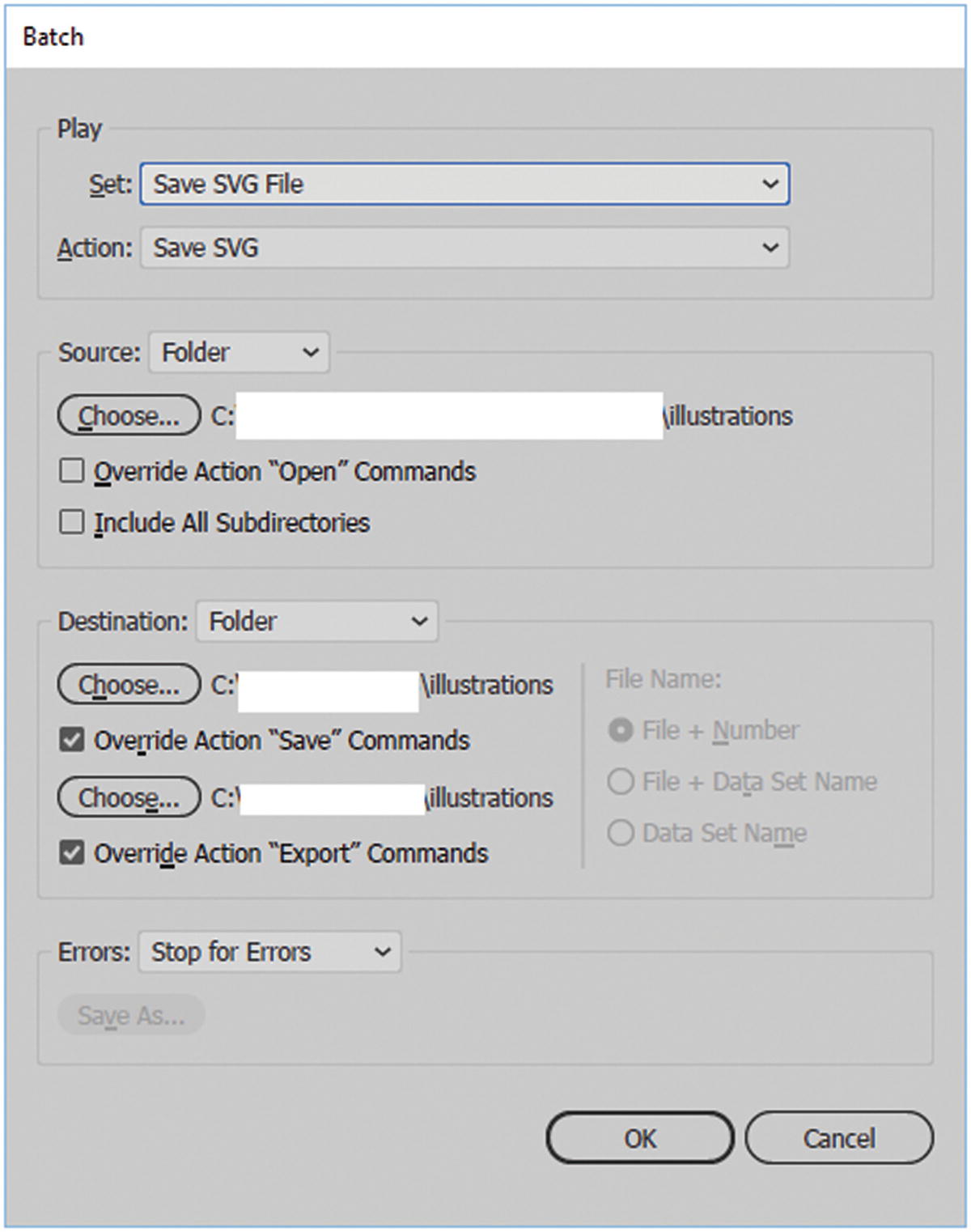Select File + Data Set Name option
Screen dimensions: 971x1232
[x=621, y=782]
